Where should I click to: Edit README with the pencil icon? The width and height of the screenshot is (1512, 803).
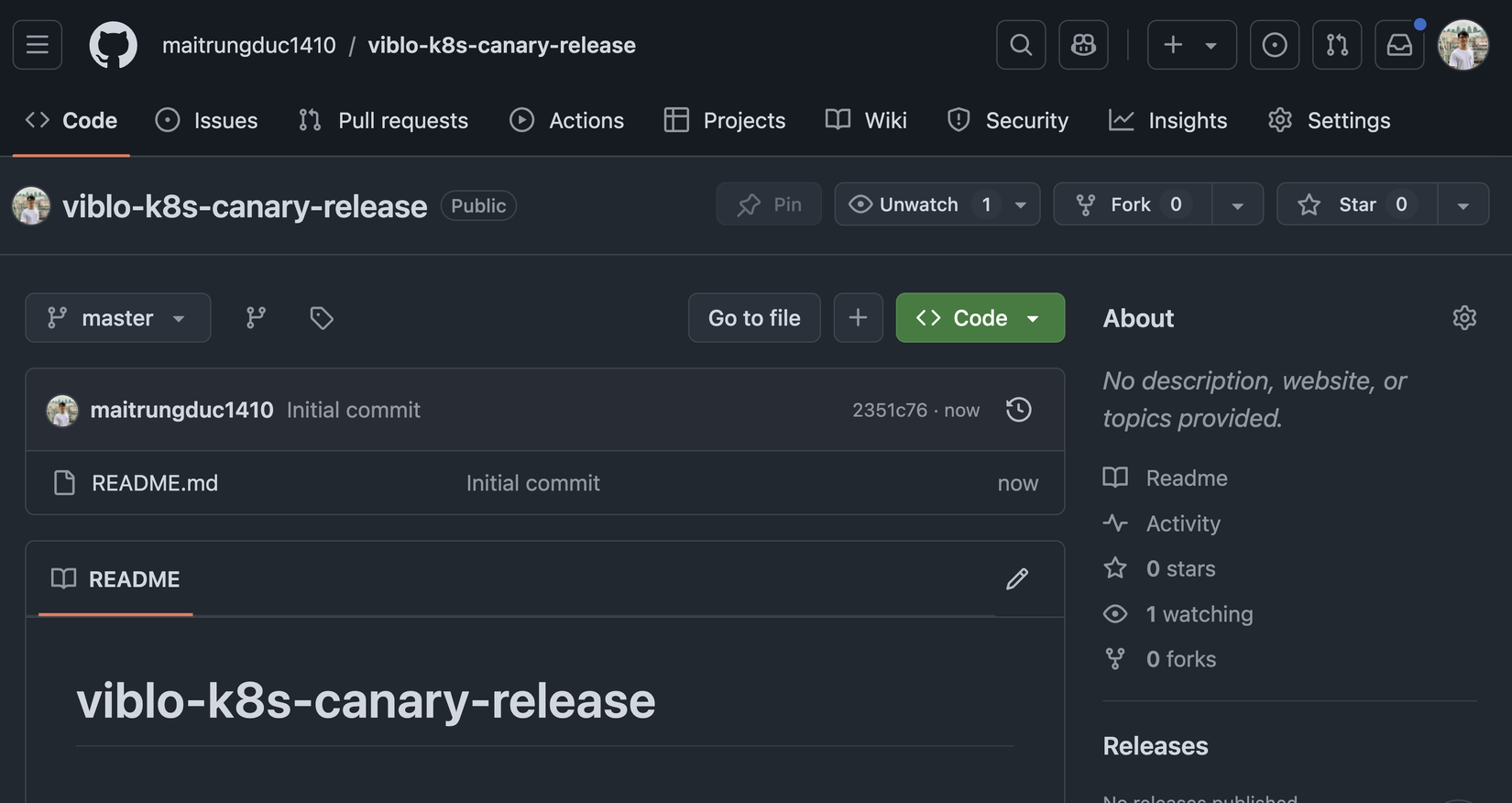(1016, 579)
